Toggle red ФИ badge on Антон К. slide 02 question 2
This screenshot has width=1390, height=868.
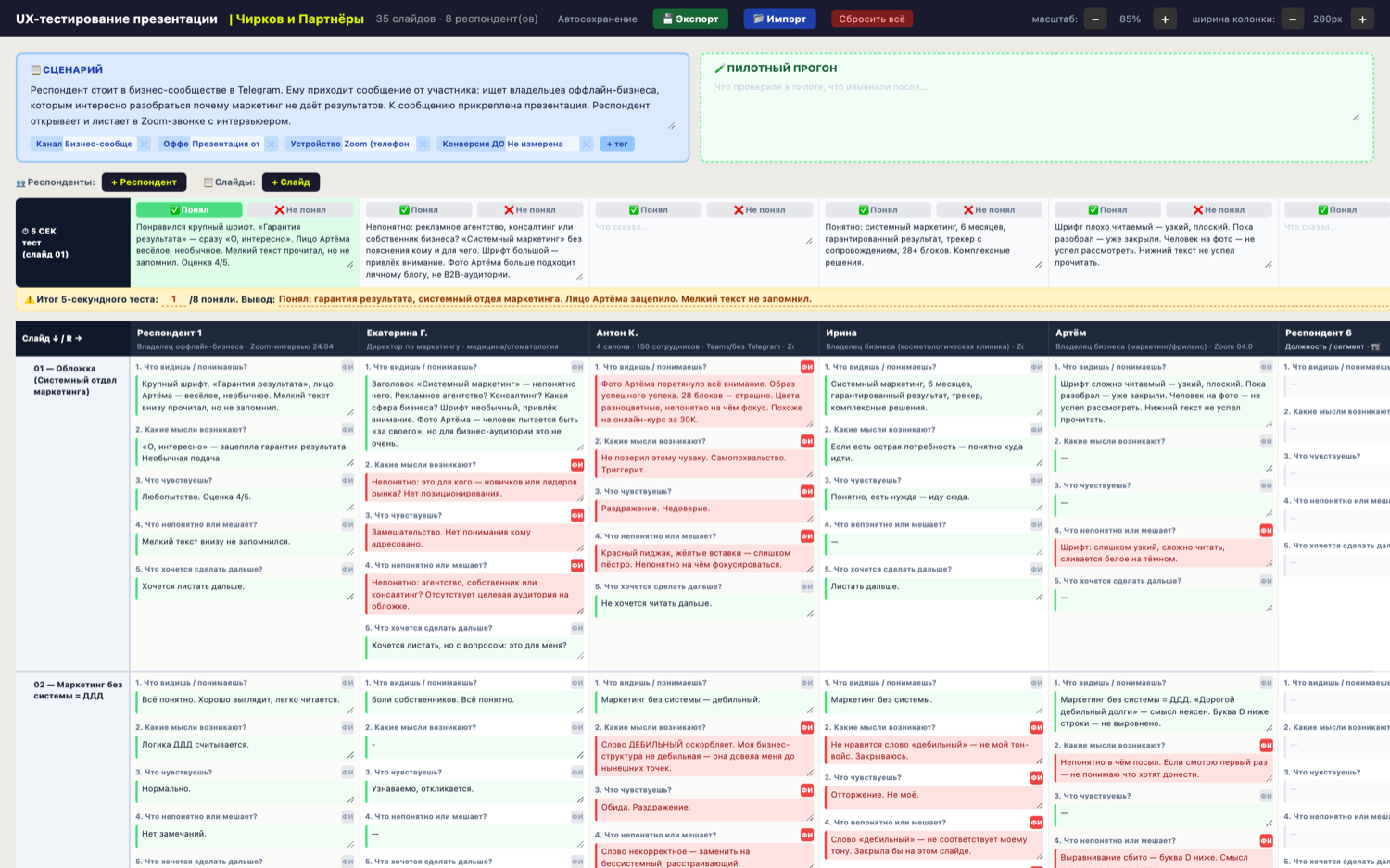click(807, 727)
